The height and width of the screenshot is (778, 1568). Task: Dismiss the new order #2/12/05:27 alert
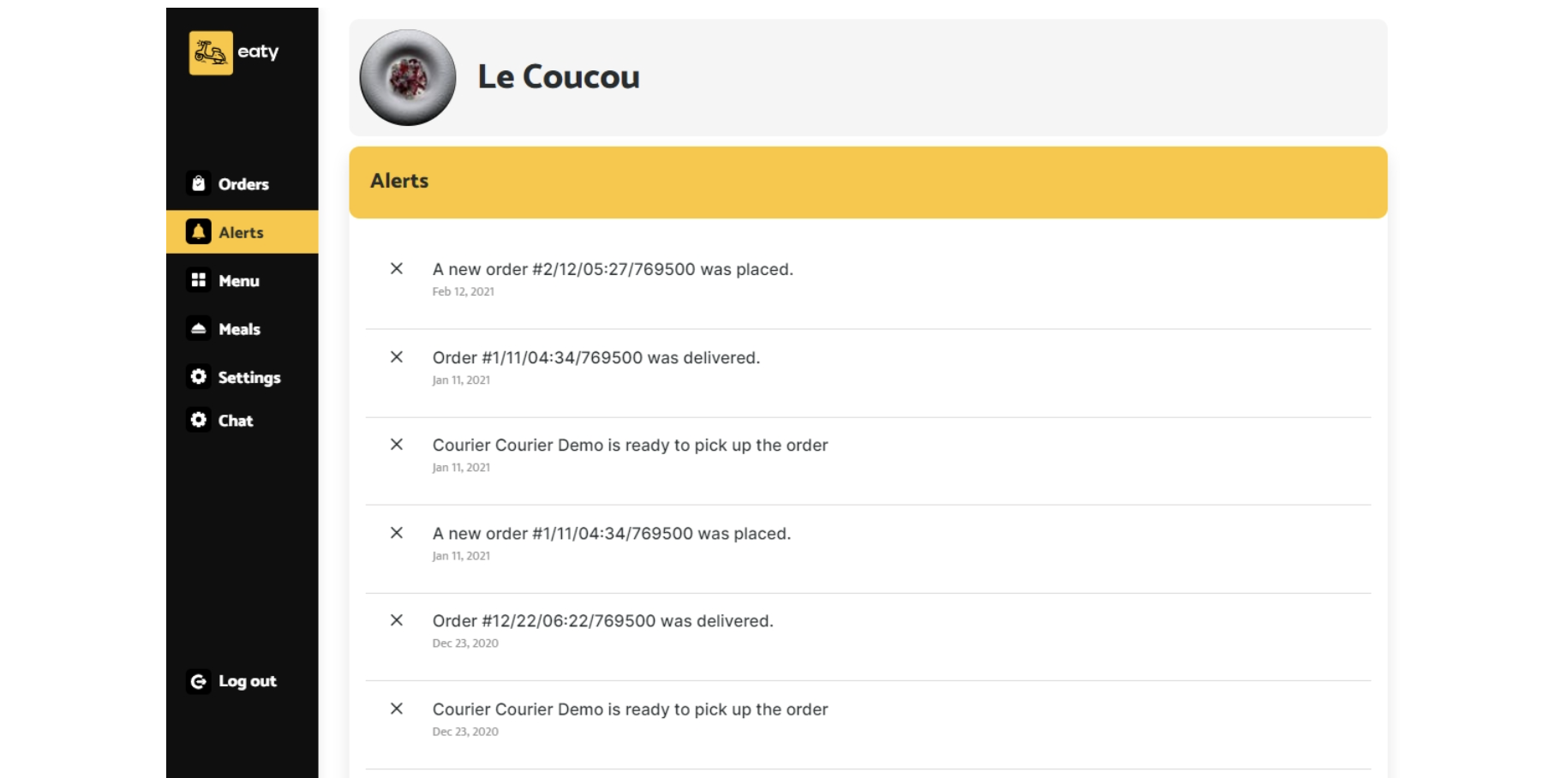pyautogui.click(x=397, y=269)
